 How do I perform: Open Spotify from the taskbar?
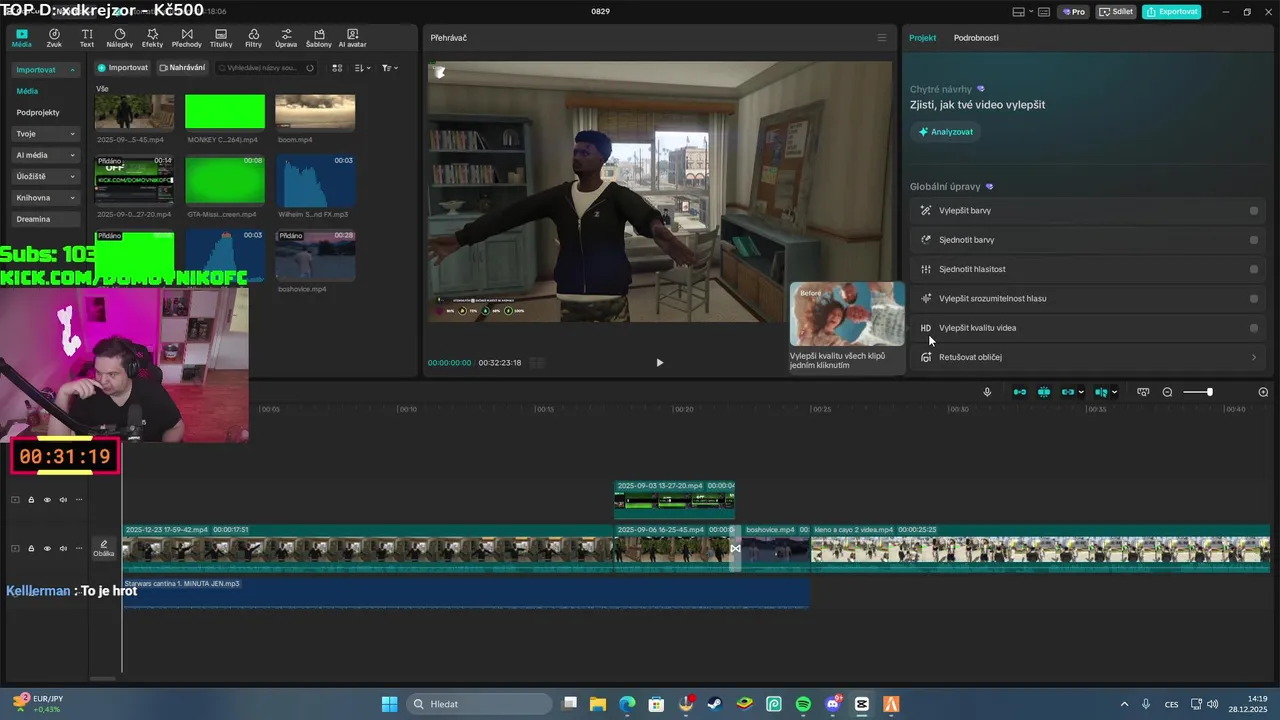click(803, 704)
